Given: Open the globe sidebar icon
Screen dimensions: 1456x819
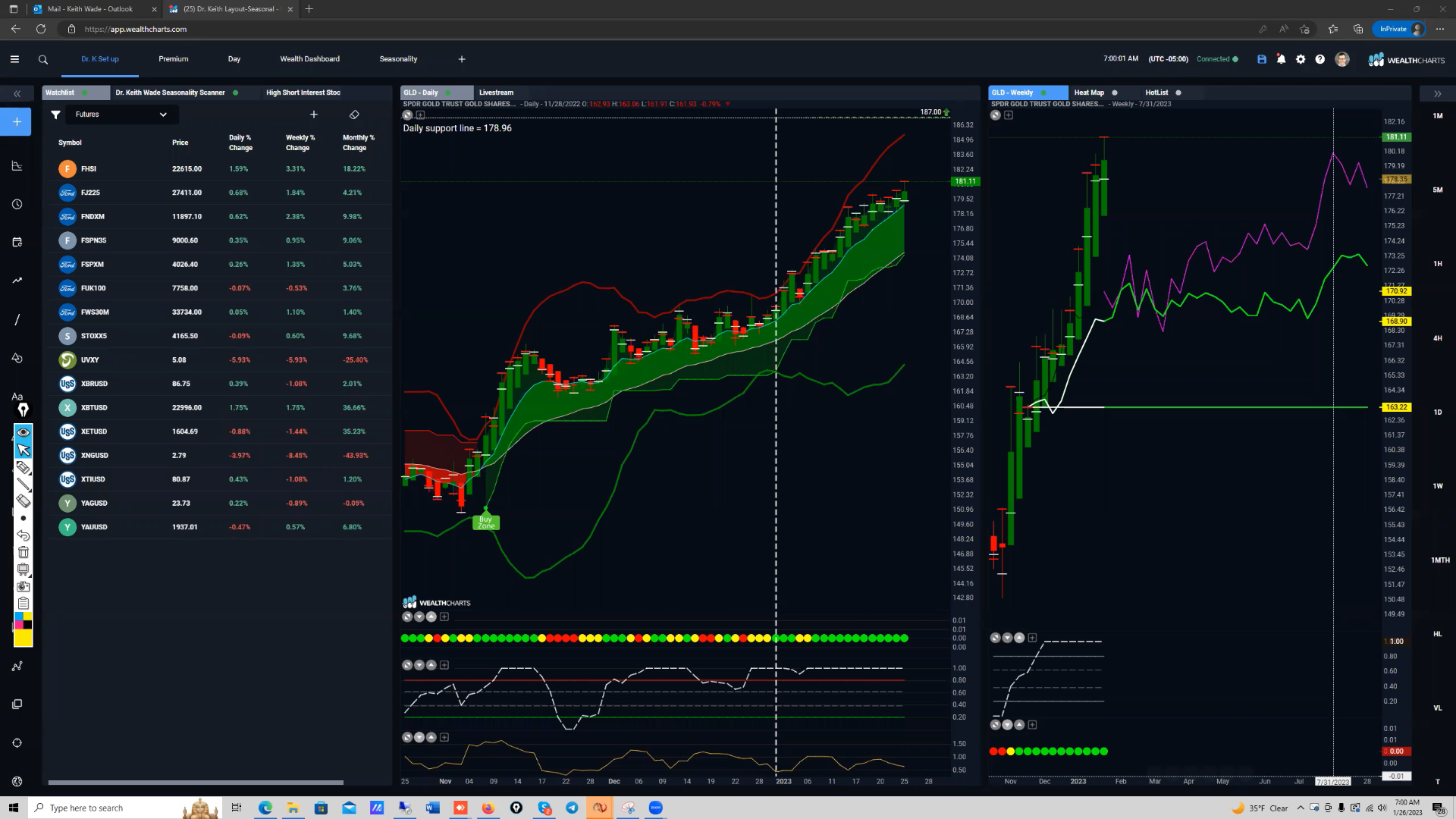Looking at the screenshot, I should (x=17, y=781).
